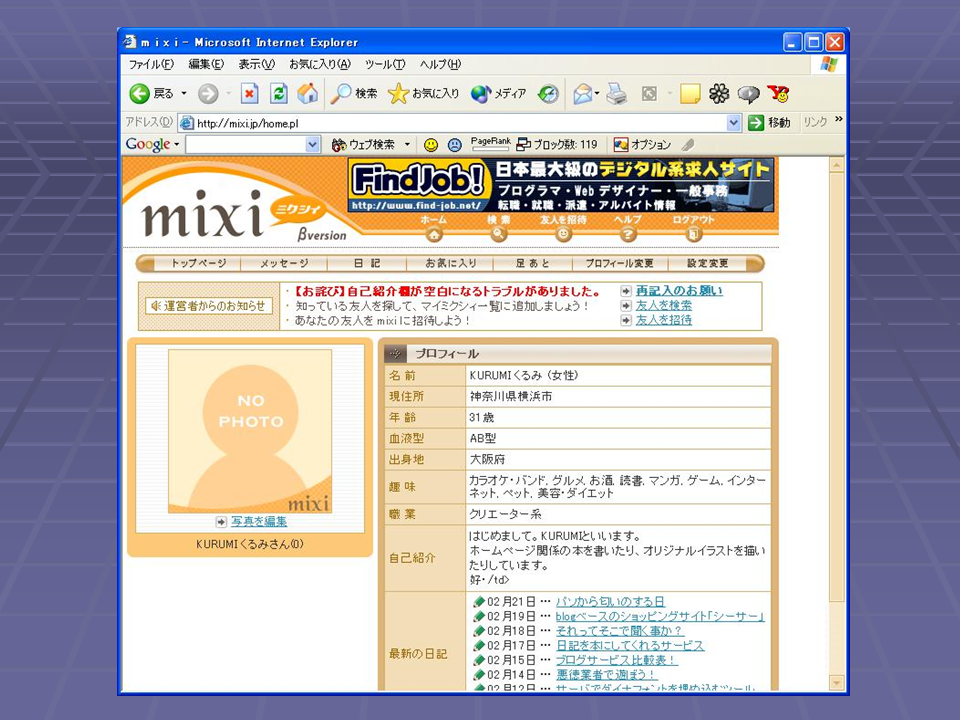The width and height of the screenshot is (960, 720).
Task: Refresh the page using the toolbar Refresh icon
Action: [x=279, y=94]
